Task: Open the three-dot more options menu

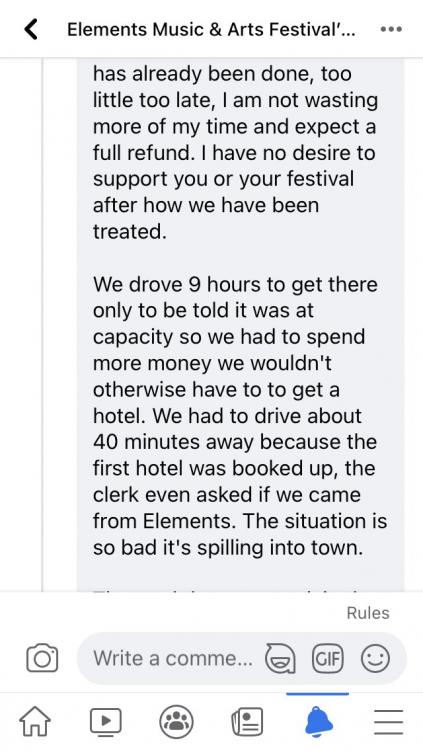Action: coord(391,30)
